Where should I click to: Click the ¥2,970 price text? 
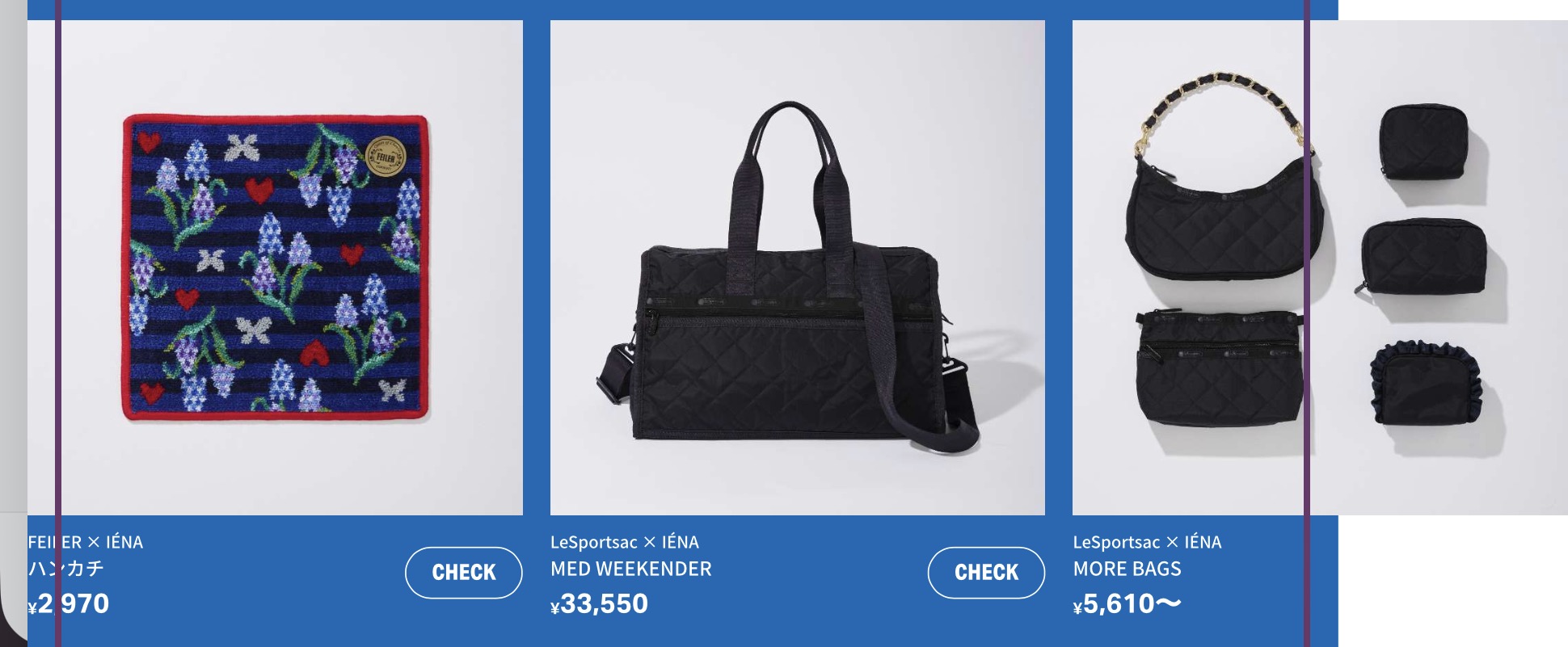point(69,604)
